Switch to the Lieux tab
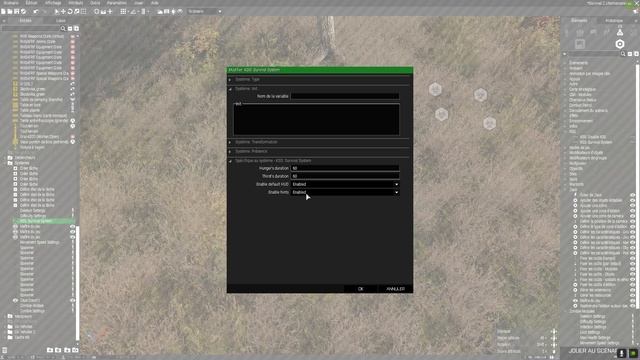640x360 pixels. (x=60, y=20)
